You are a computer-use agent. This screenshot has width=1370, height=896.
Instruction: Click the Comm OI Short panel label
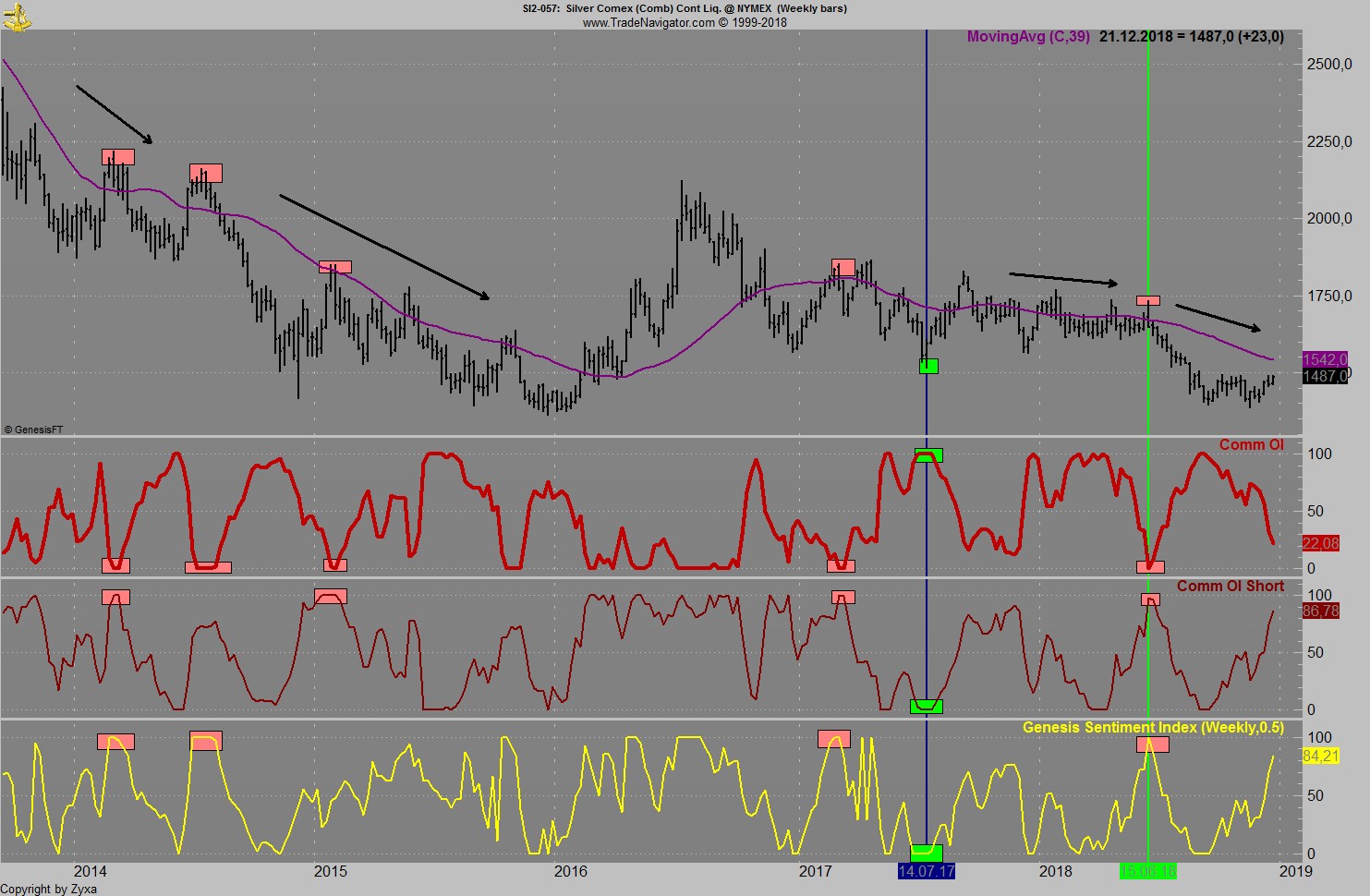pyautogui.click(x=1230, y=586)
